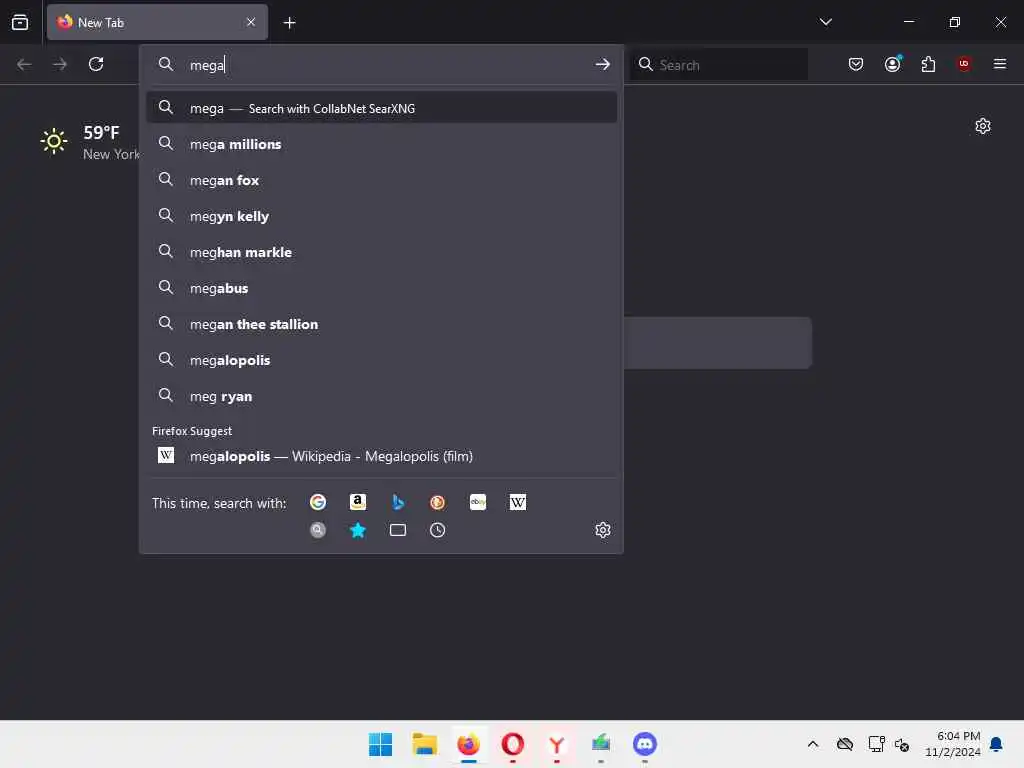The width and height of the screenshot is (1024, 768).
Task: Click the sun weather icon
Action: (54, 141)
